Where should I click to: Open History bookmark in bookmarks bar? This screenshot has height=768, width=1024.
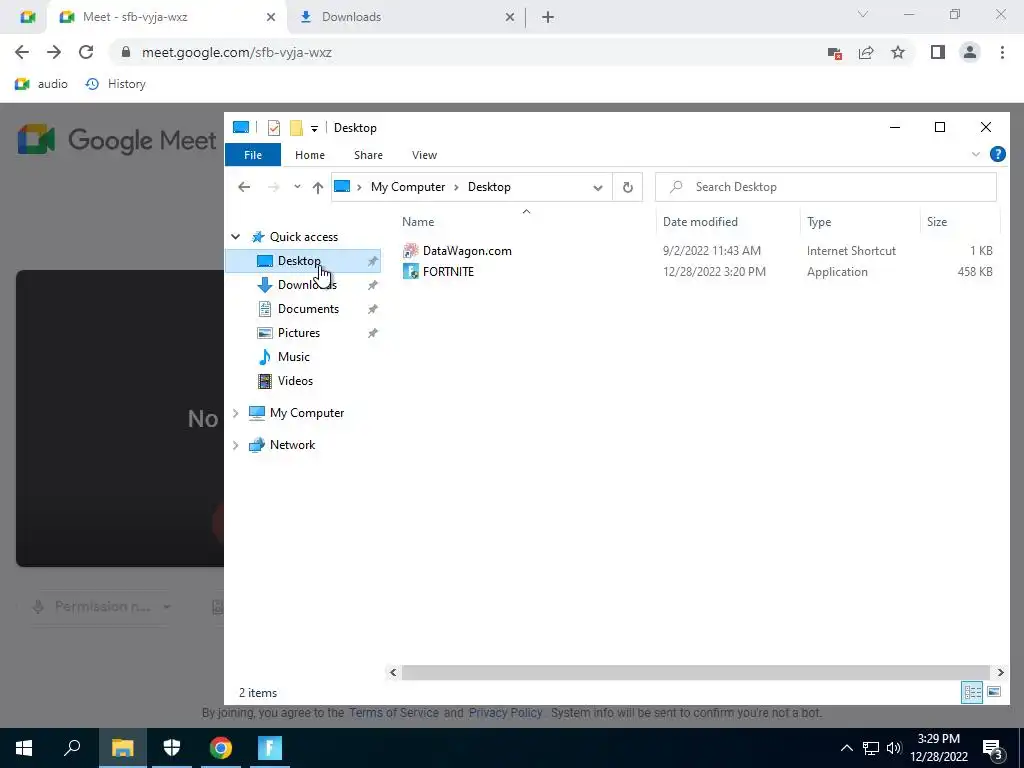pos(116,84)
